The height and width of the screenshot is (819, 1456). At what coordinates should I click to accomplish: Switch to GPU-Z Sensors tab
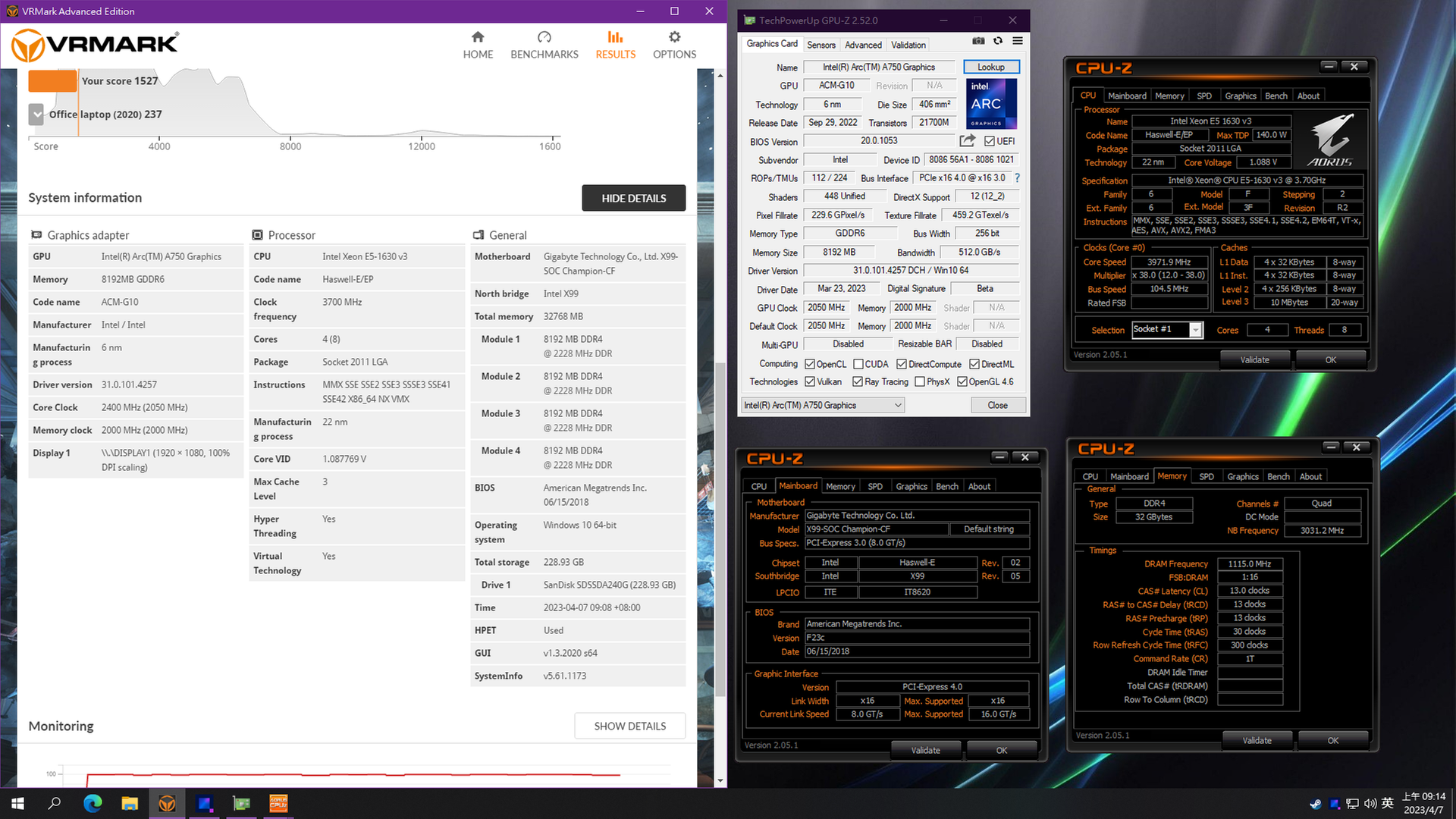[x=821, y=45]
